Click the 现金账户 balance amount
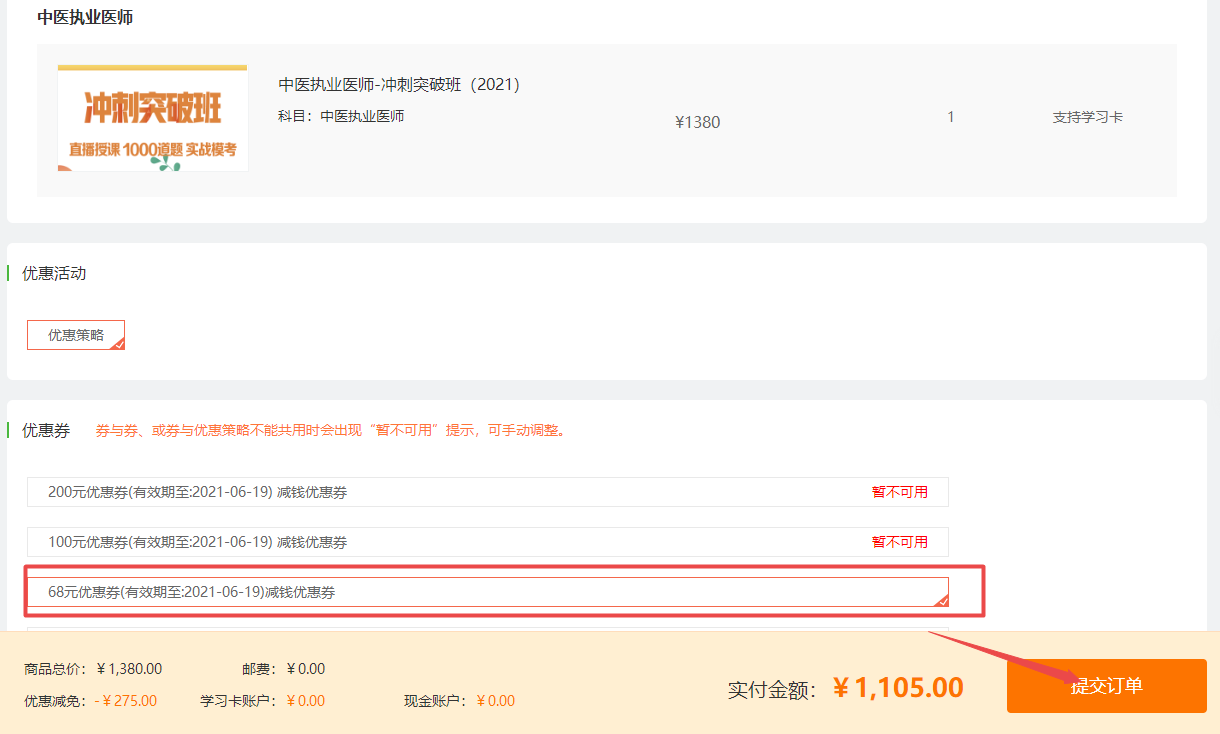This screenshot has height=734, width=1220. pos(495,701)
